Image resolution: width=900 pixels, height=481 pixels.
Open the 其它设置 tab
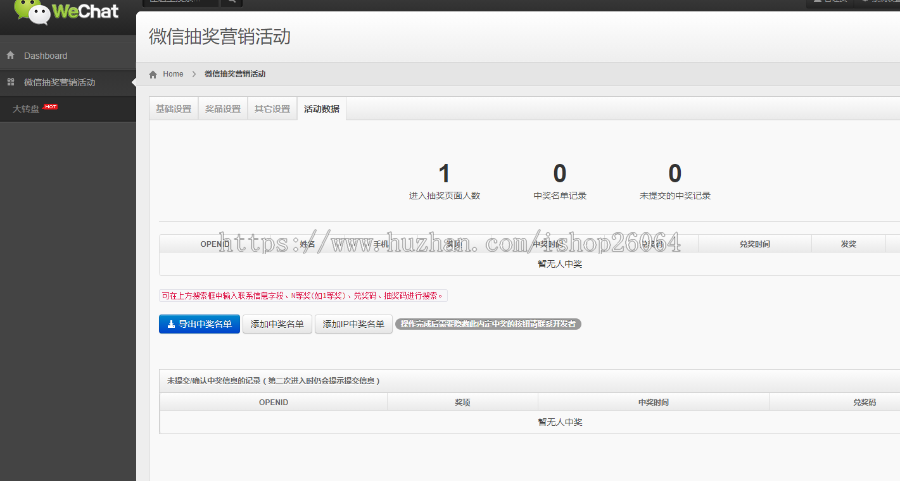(x=271, y=109)
